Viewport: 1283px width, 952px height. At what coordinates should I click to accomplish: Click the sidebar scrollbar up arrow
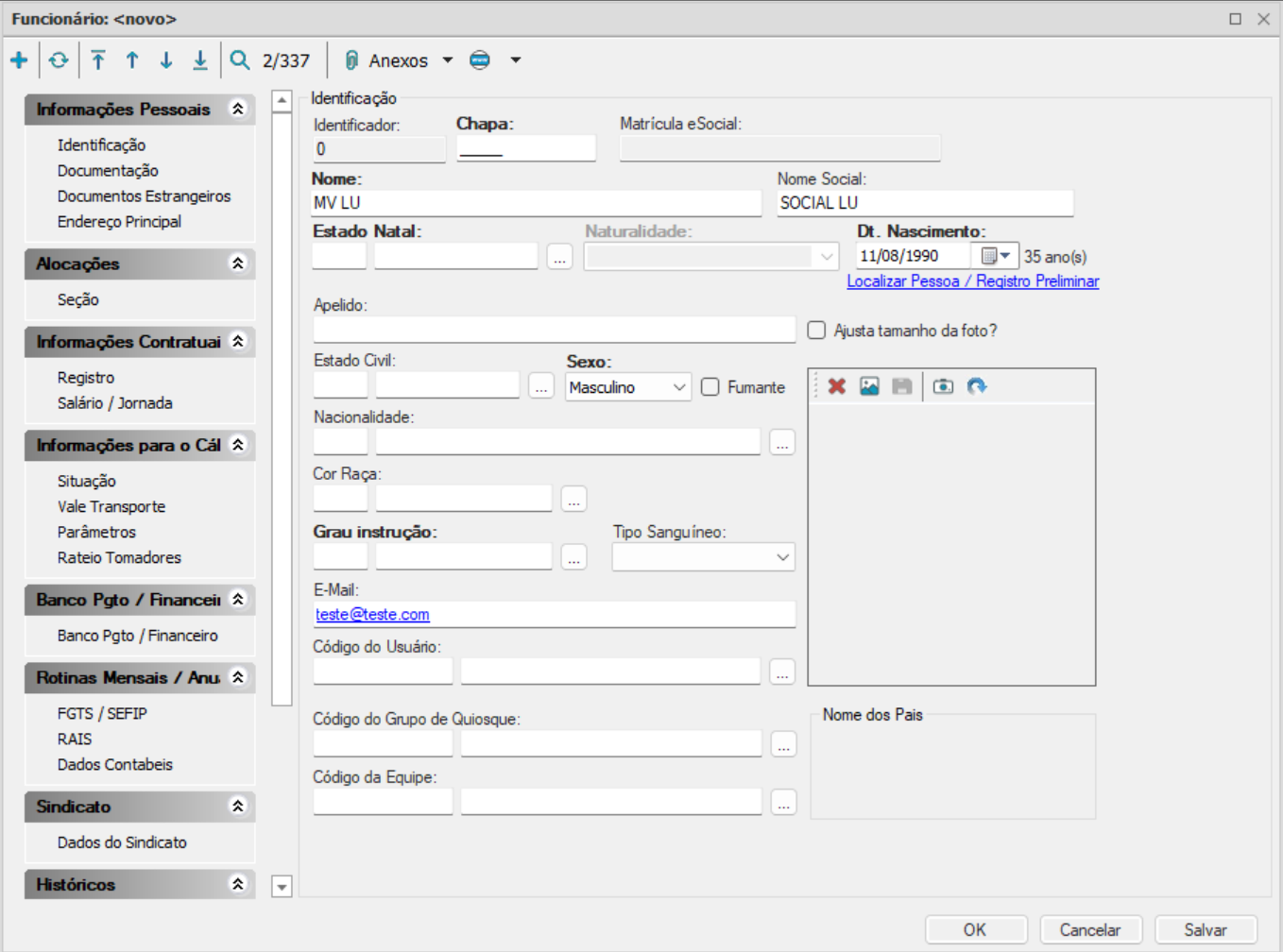point(282,100)
